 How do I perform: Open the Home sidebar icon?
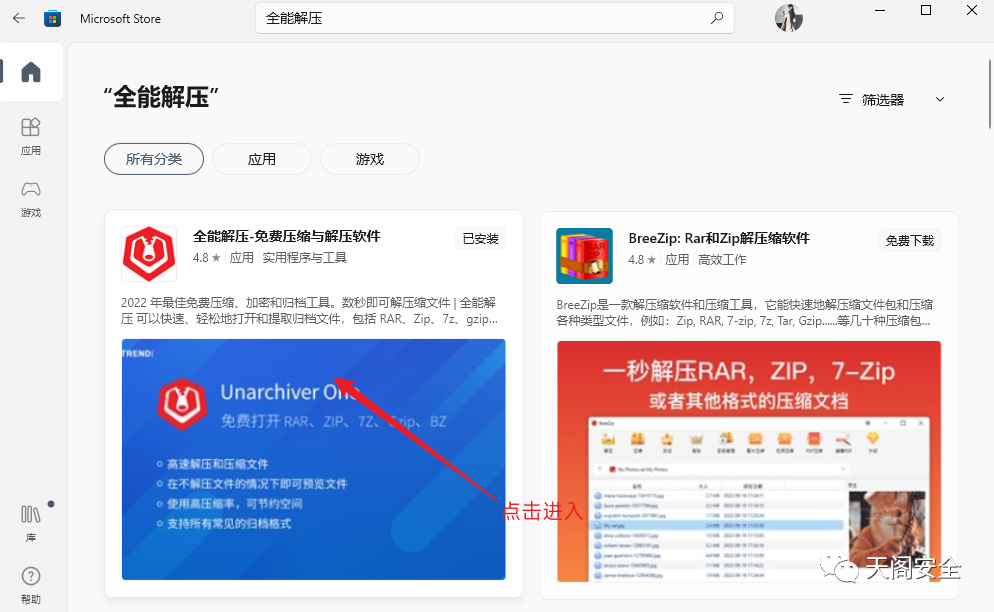coord(30,72)
